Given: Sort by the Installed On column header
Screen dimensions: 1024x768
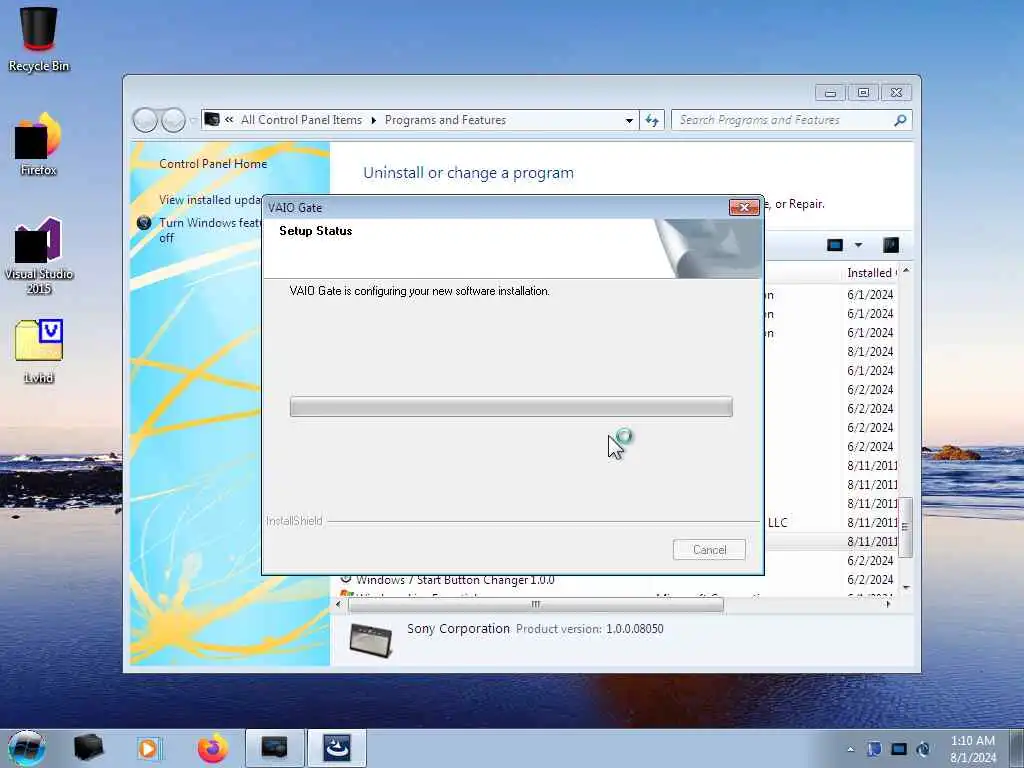Looking at the screenshot, I should click(871, 273).
